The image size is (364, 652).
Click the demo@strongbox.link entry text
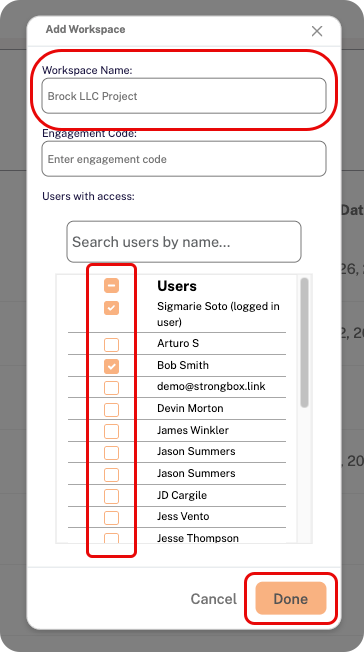(x=211, y=386)
